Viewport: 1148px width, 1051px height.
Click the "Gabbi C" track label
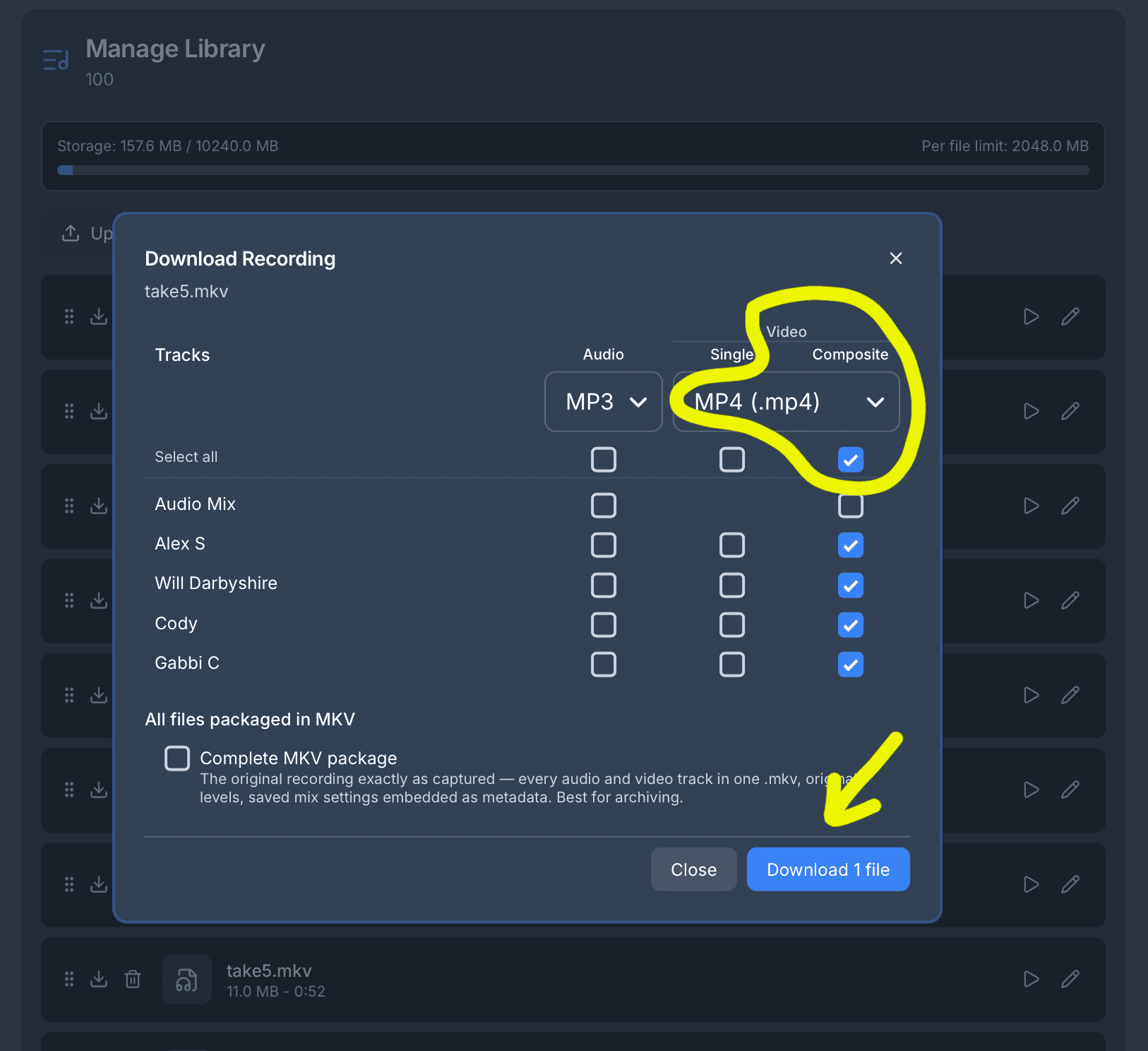tap(187, 663)
